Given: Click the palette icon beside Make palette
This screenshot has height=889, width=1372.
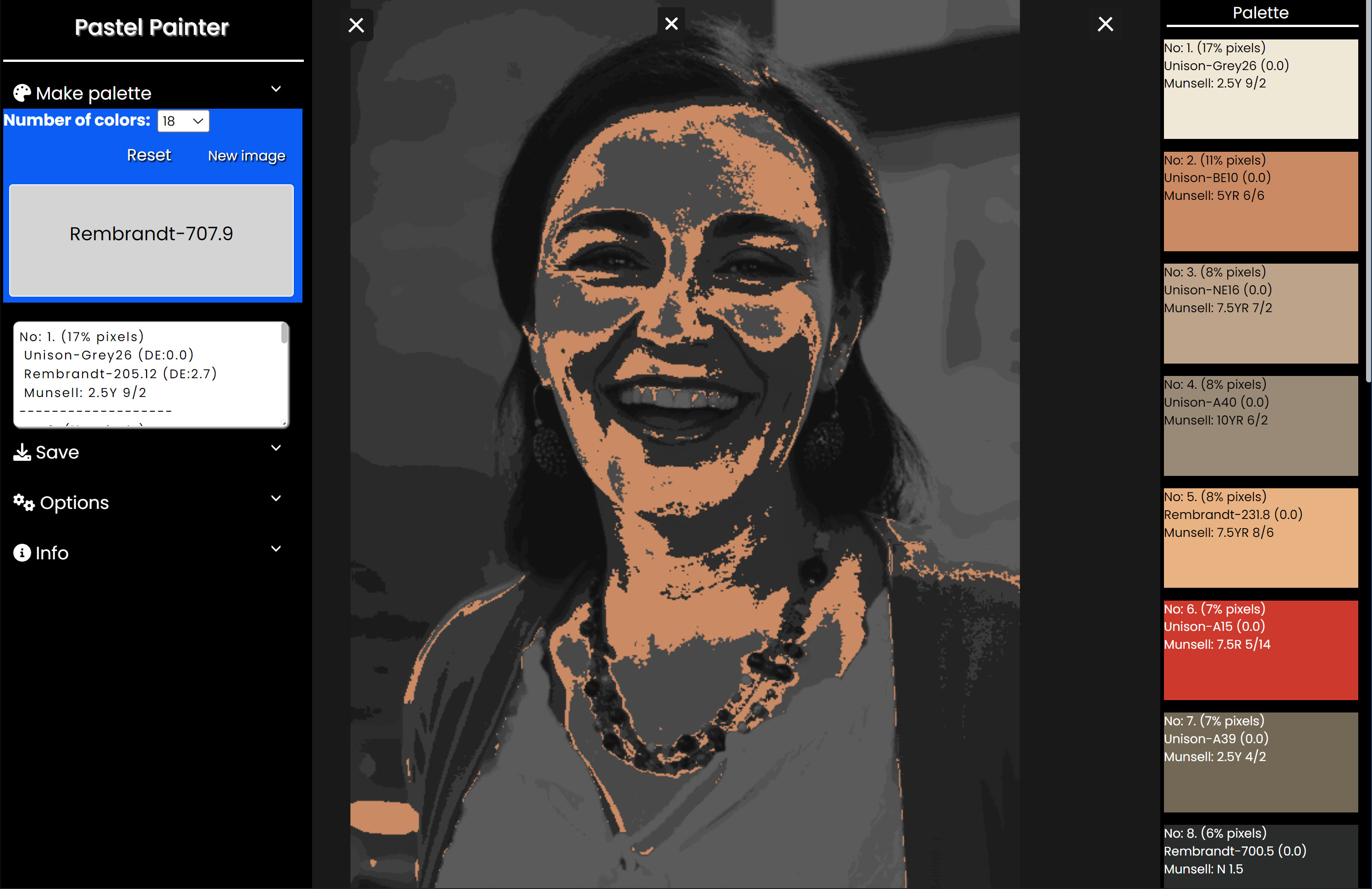Looking at the screenshot, I should 22,93.
